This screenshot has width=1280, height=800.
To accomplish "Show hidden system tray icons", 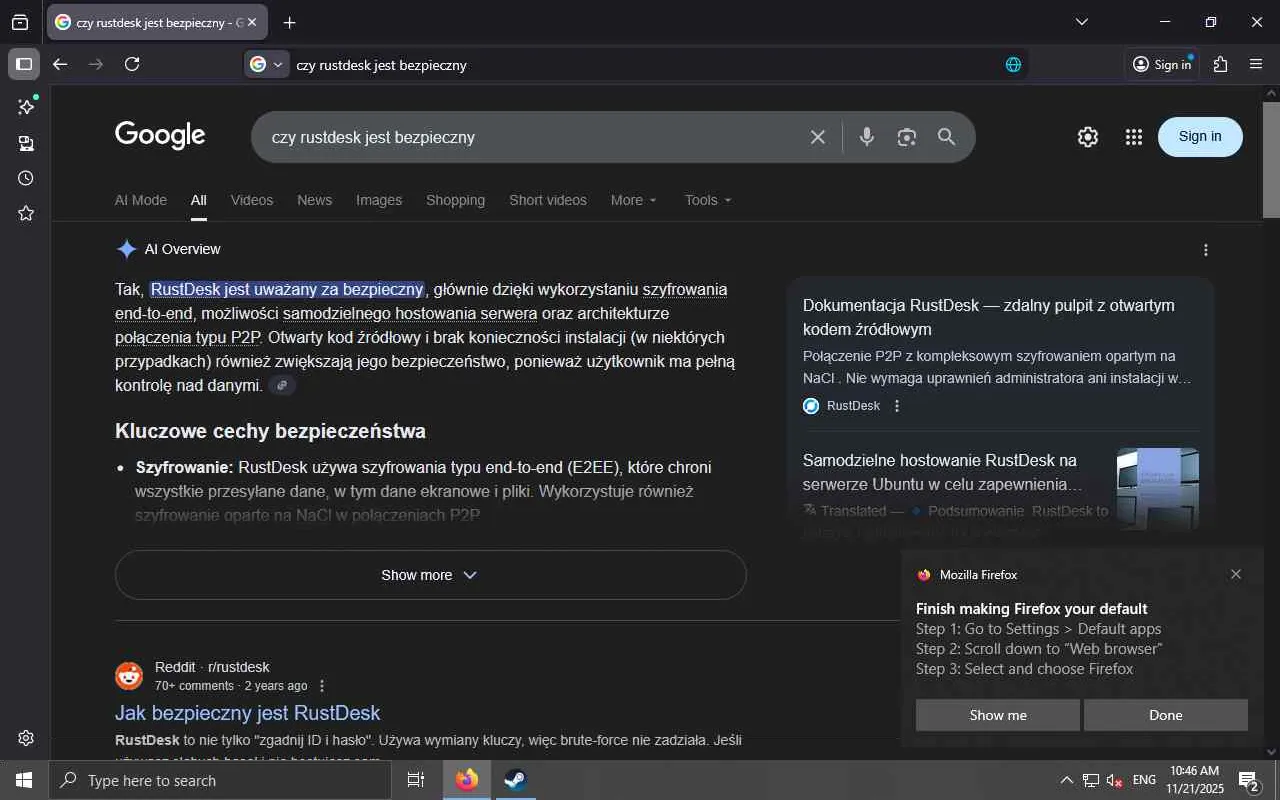I will tap(1067, 780).
